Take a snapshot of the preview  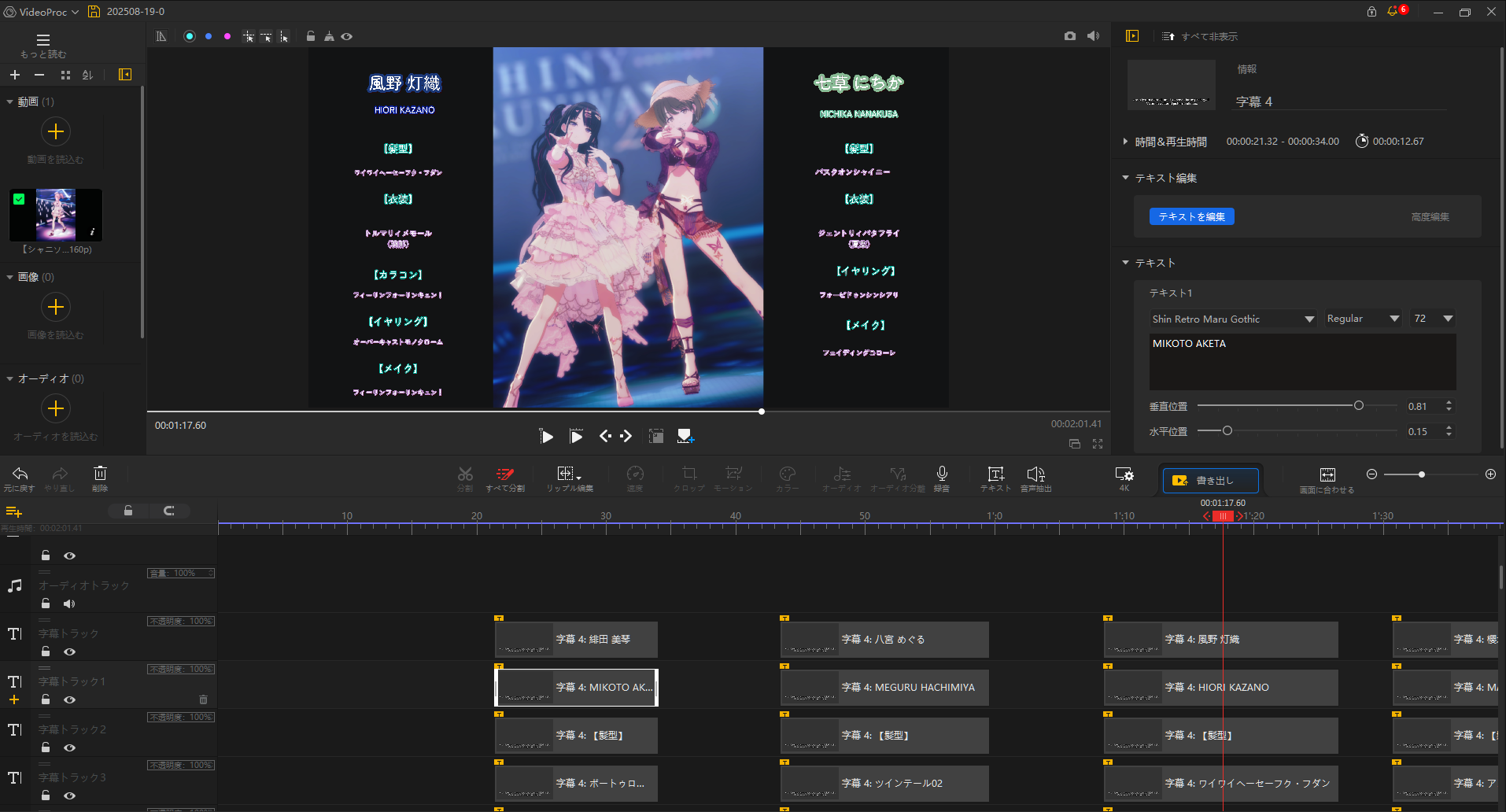click(1070, 36)
